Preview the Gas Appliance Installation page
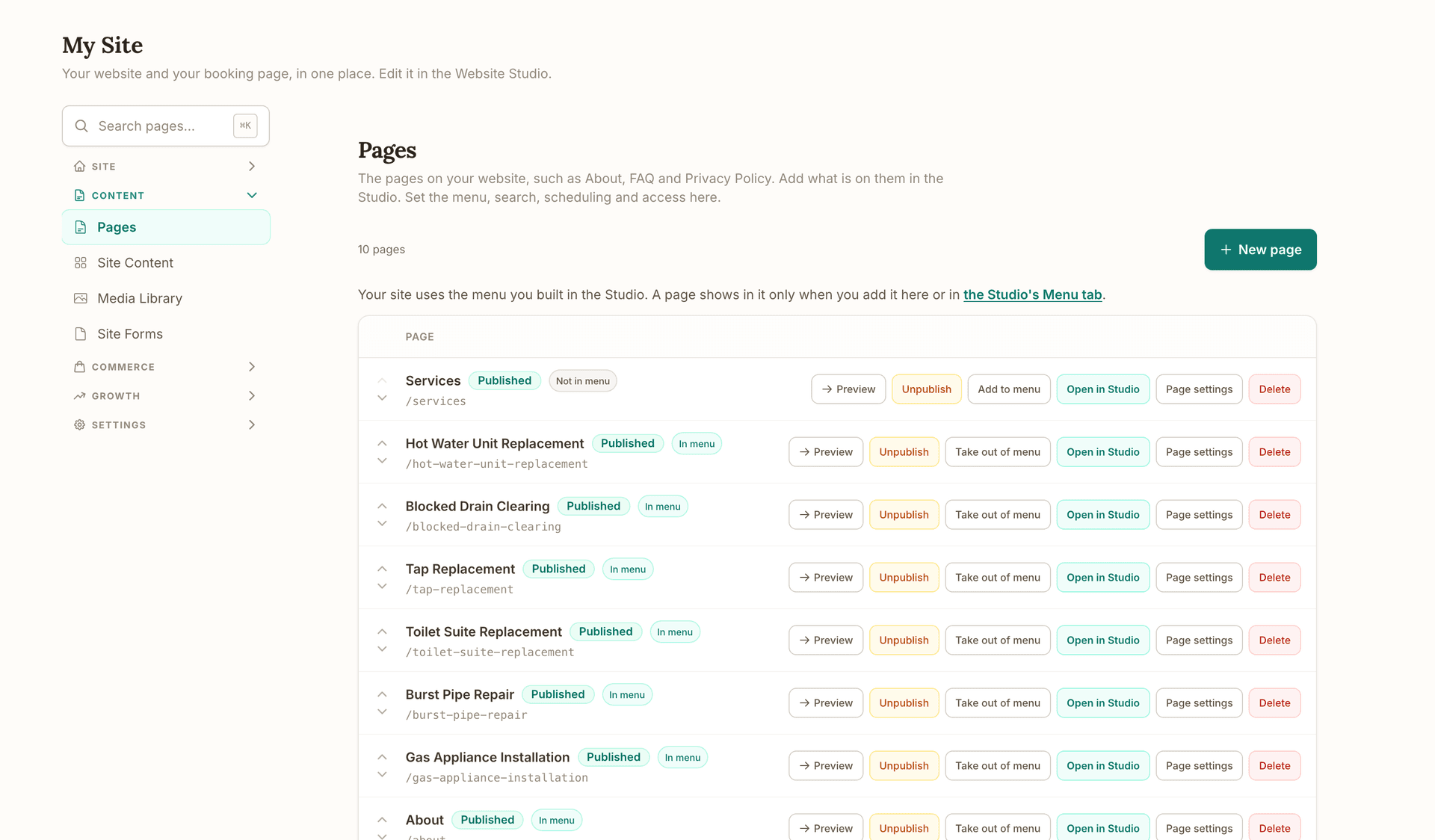1435x840 pixels. click(826, 766)
